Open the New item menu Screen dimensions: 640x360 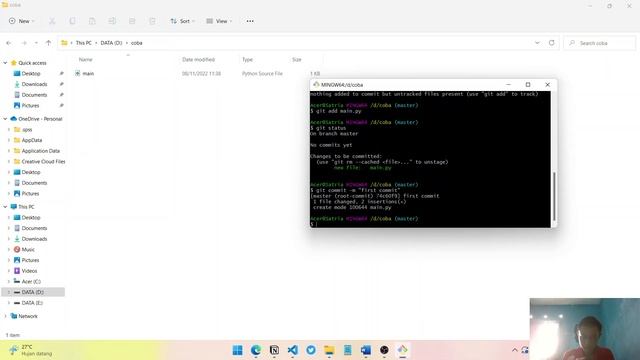pos(21,21)
